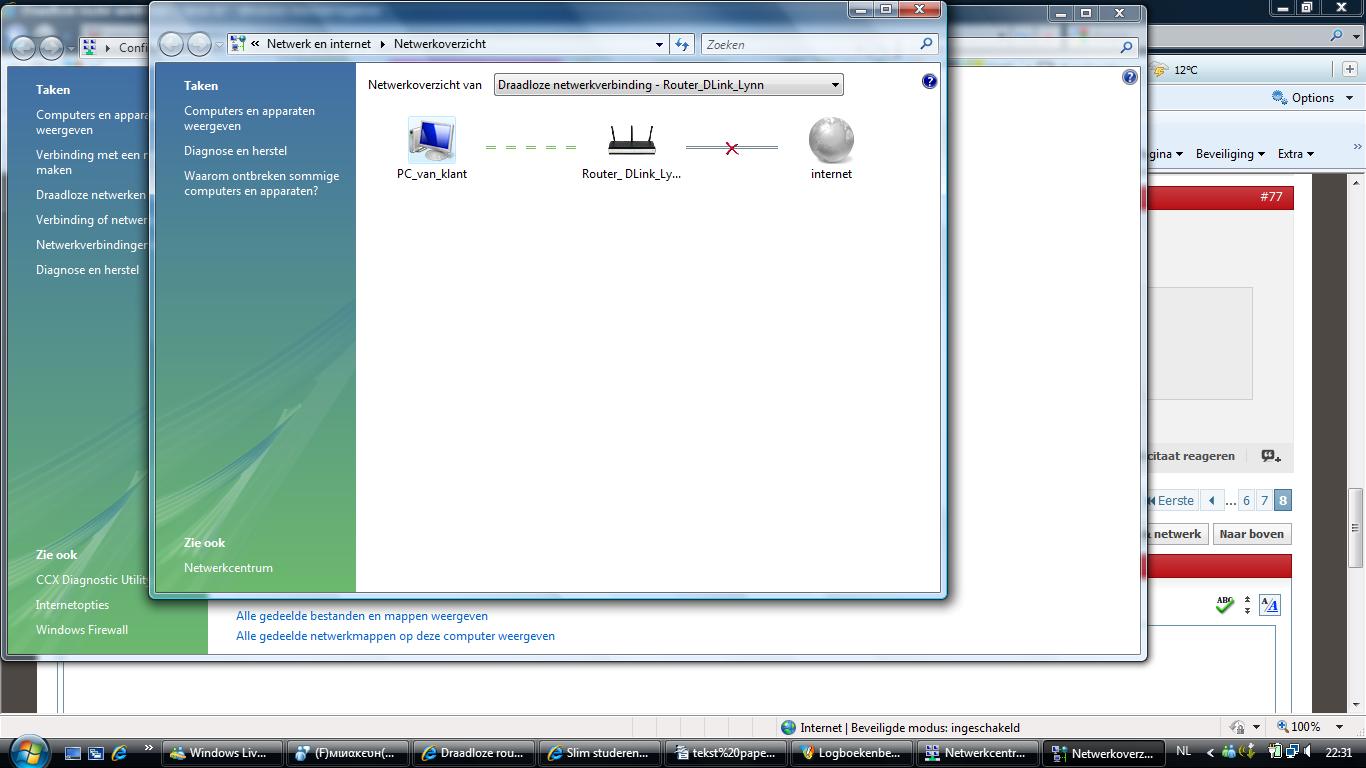This screenshot has height=768, width=1366.
Task: Click the ABC spell check icon
Action: 1224,604
